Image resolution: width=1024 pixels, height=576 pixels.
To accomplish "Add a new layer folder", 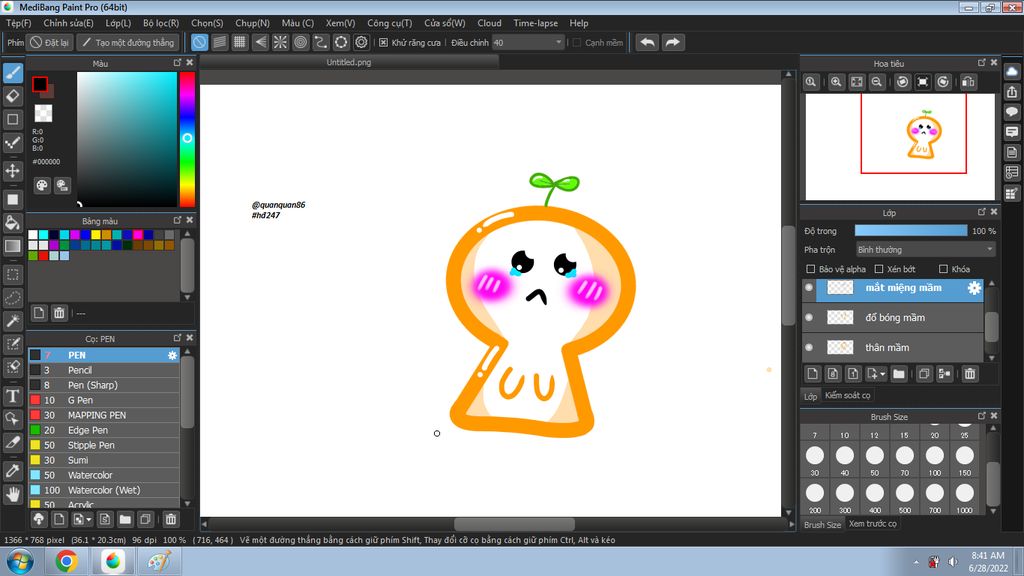I will pos(899,374).
